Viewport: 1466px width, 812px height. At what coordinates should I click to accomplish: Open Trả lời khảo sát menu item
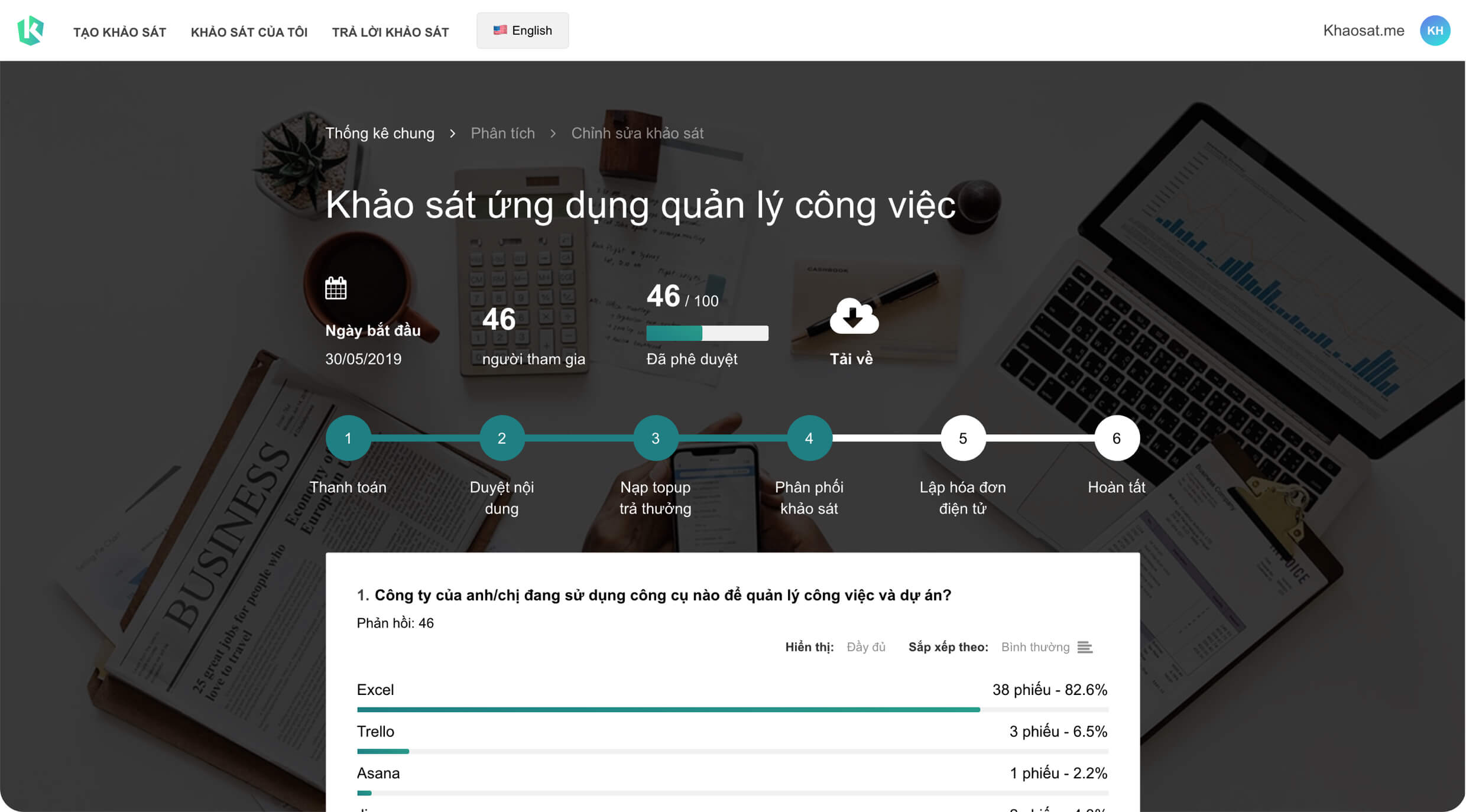pyautogui.click(x=390, y=31)
